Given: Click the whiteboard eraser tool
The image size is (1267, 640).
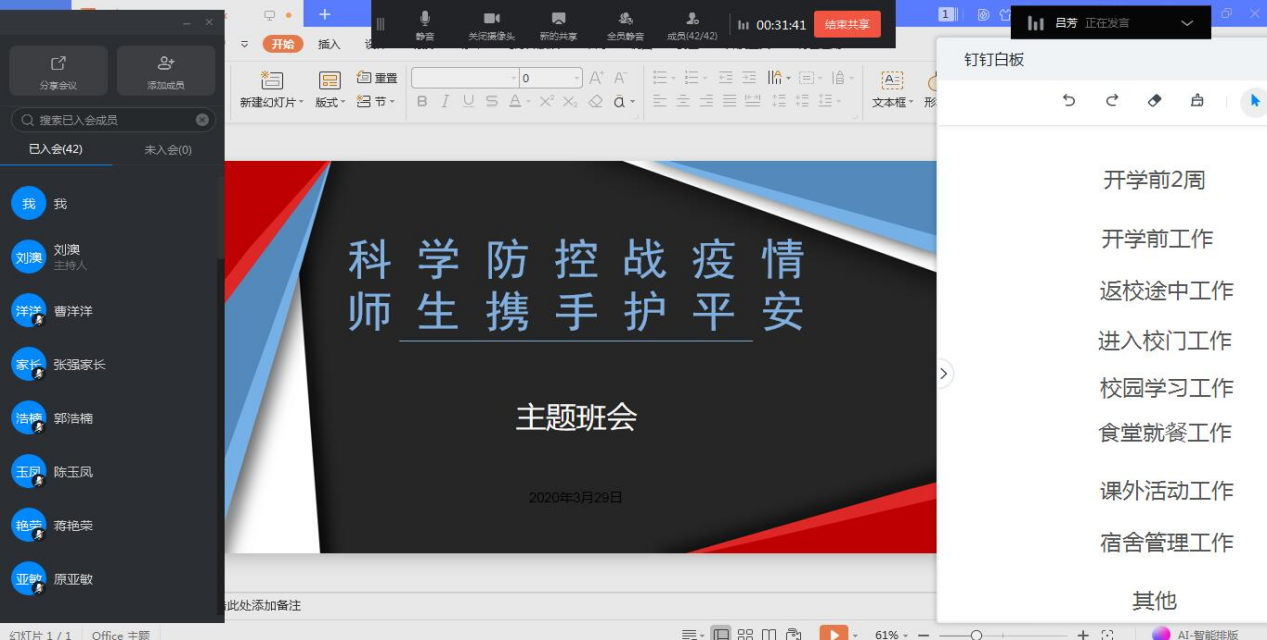Looking at the screenshot, I should pyautogui.click(x=1154, y=101).
